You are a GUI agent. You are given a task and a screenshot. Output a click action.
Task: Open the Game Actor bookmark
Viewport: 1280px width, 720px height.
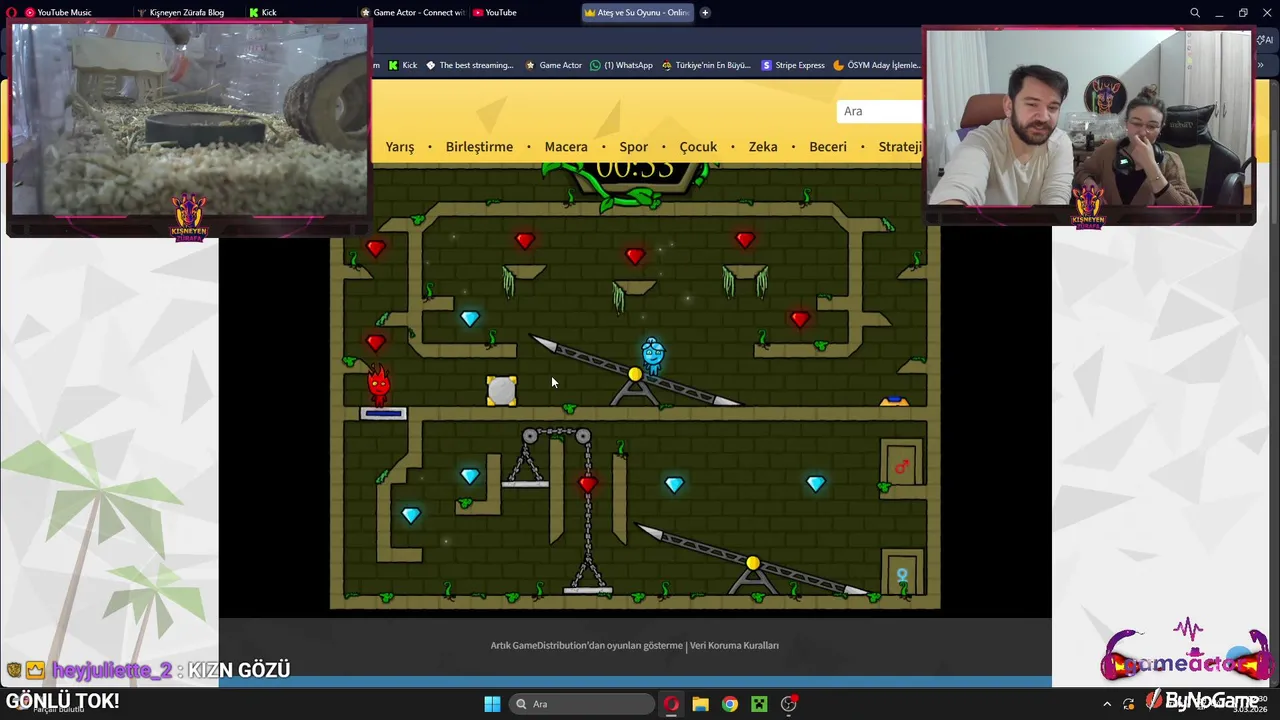553,65
